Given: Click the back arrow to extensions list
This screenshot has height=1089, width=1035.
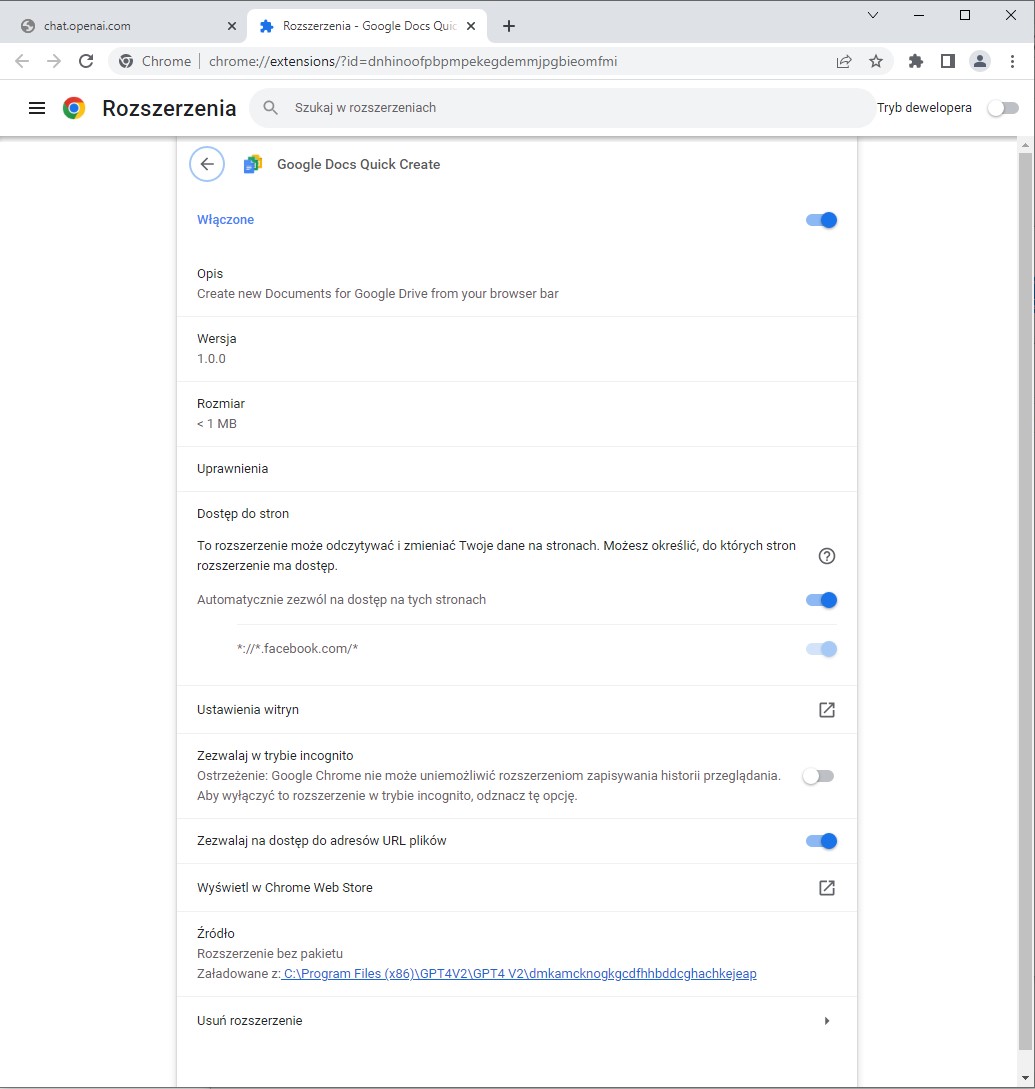Looking at the screenshot, I should click(x=207, y=164).
